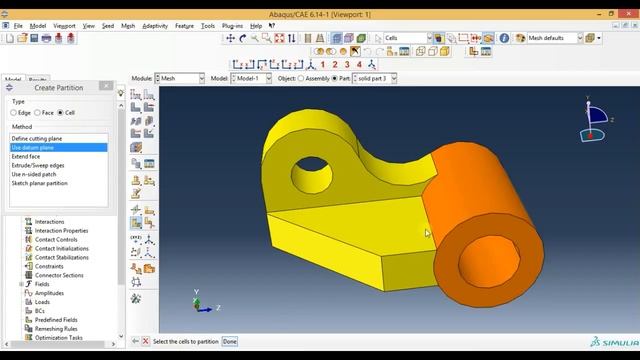
Task: Switch render style to wireframe
Action: pos(337,38)
